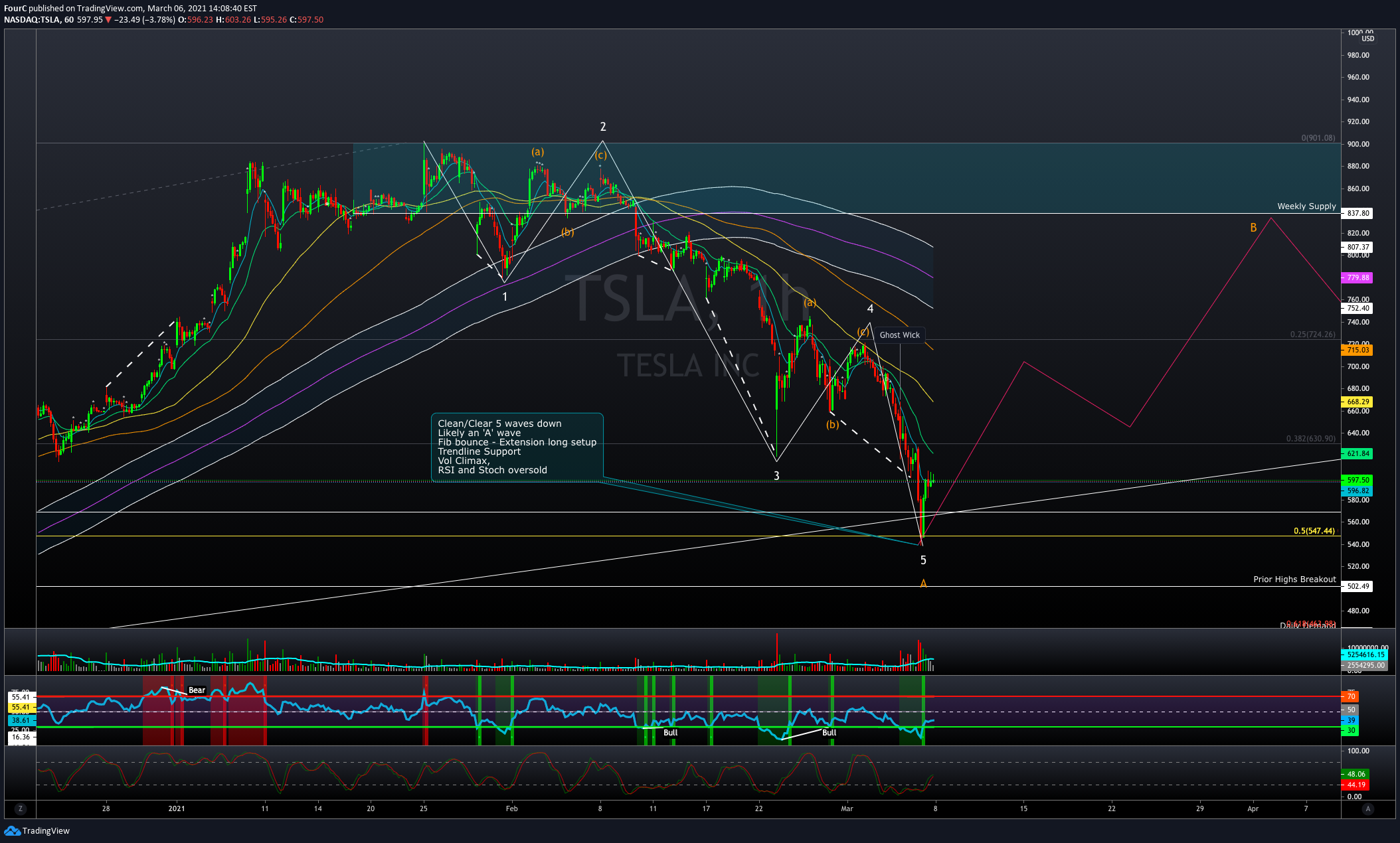Image resolution: width=1400 pixels, height=843 pixels.
Task: Click the 752.40 price axis label
Action: [1357, 308]
